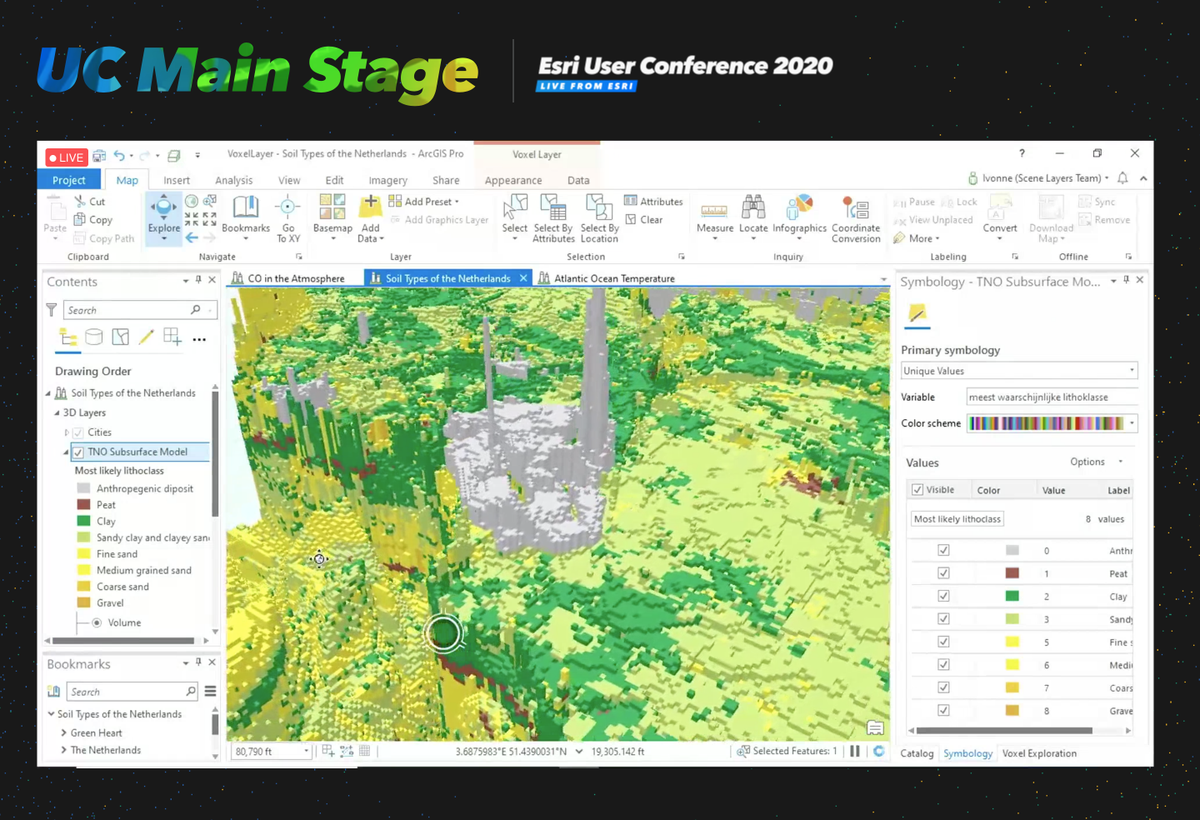Screen dimensions: 1200x820
Task: Open the Voxel Exploration pane tab
Action: (1040, 754)
